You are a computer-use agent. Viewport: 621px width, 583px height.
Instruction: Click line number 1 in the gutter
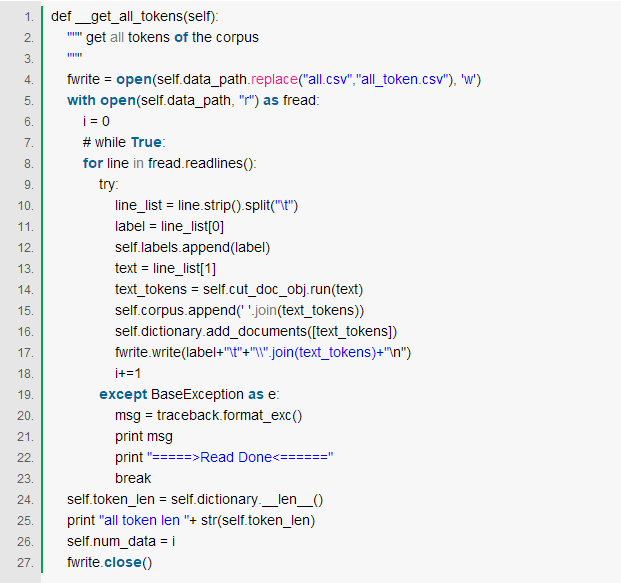pyautogui.click(x=27, y=16)
